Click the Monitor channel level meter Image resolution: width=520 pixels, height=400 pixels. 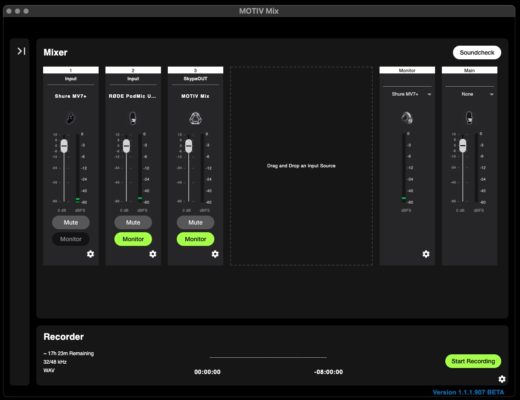tap(404, 168)
